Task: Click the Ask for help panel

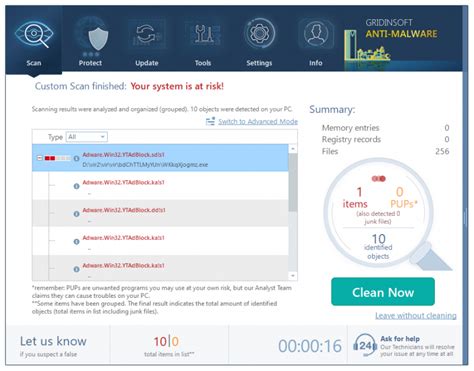Action: pos(405,345)
